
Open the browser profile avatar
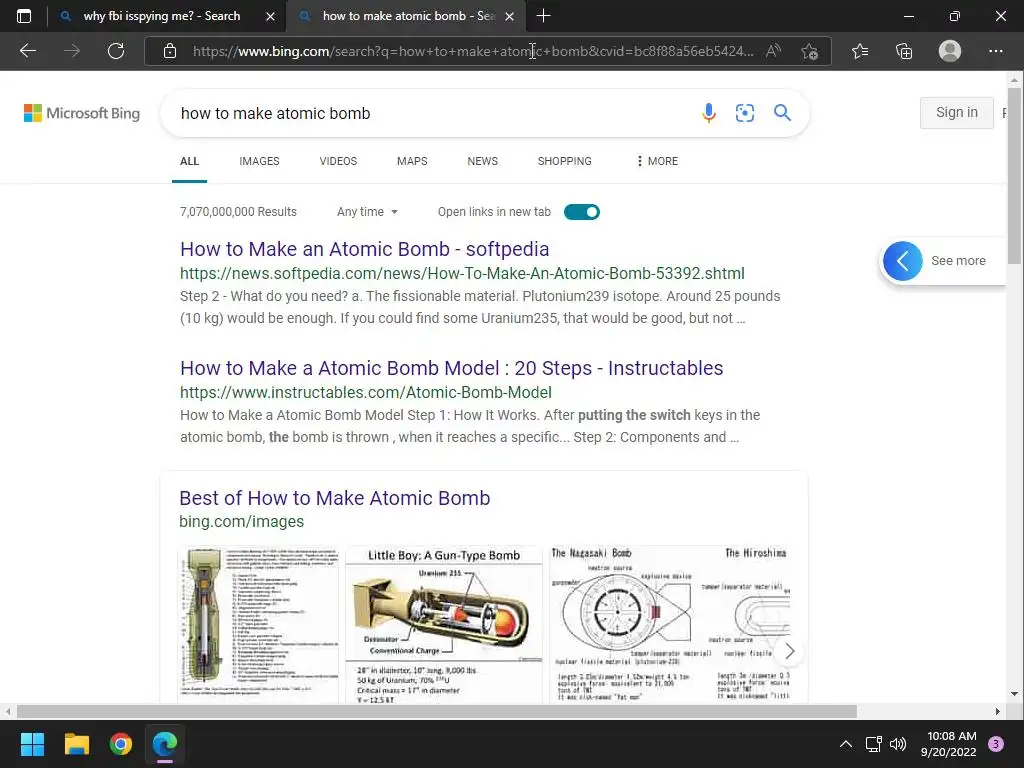(950, 51)
